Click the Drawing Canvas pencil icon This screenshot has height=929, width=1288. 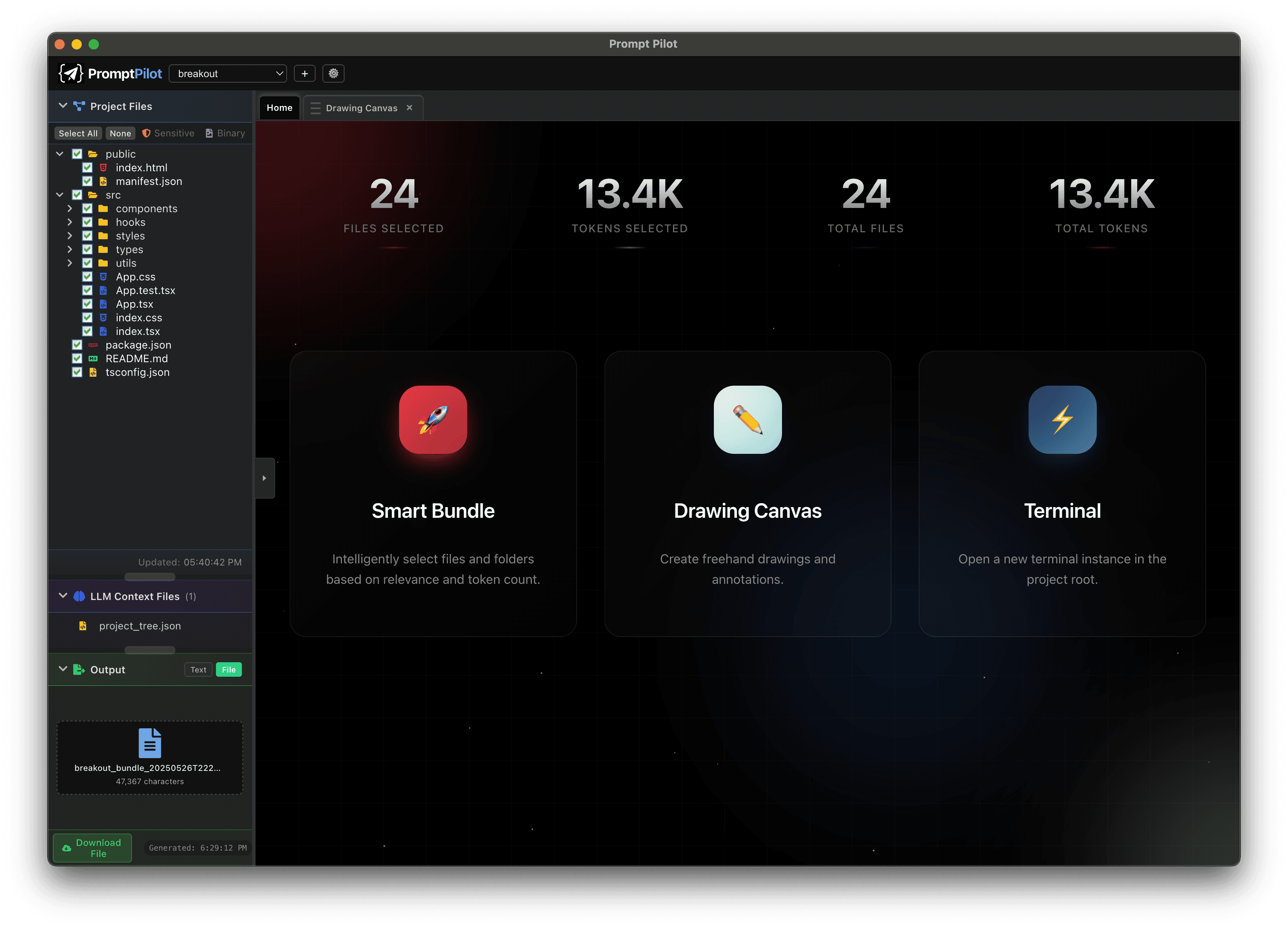[x=747, y=420]
